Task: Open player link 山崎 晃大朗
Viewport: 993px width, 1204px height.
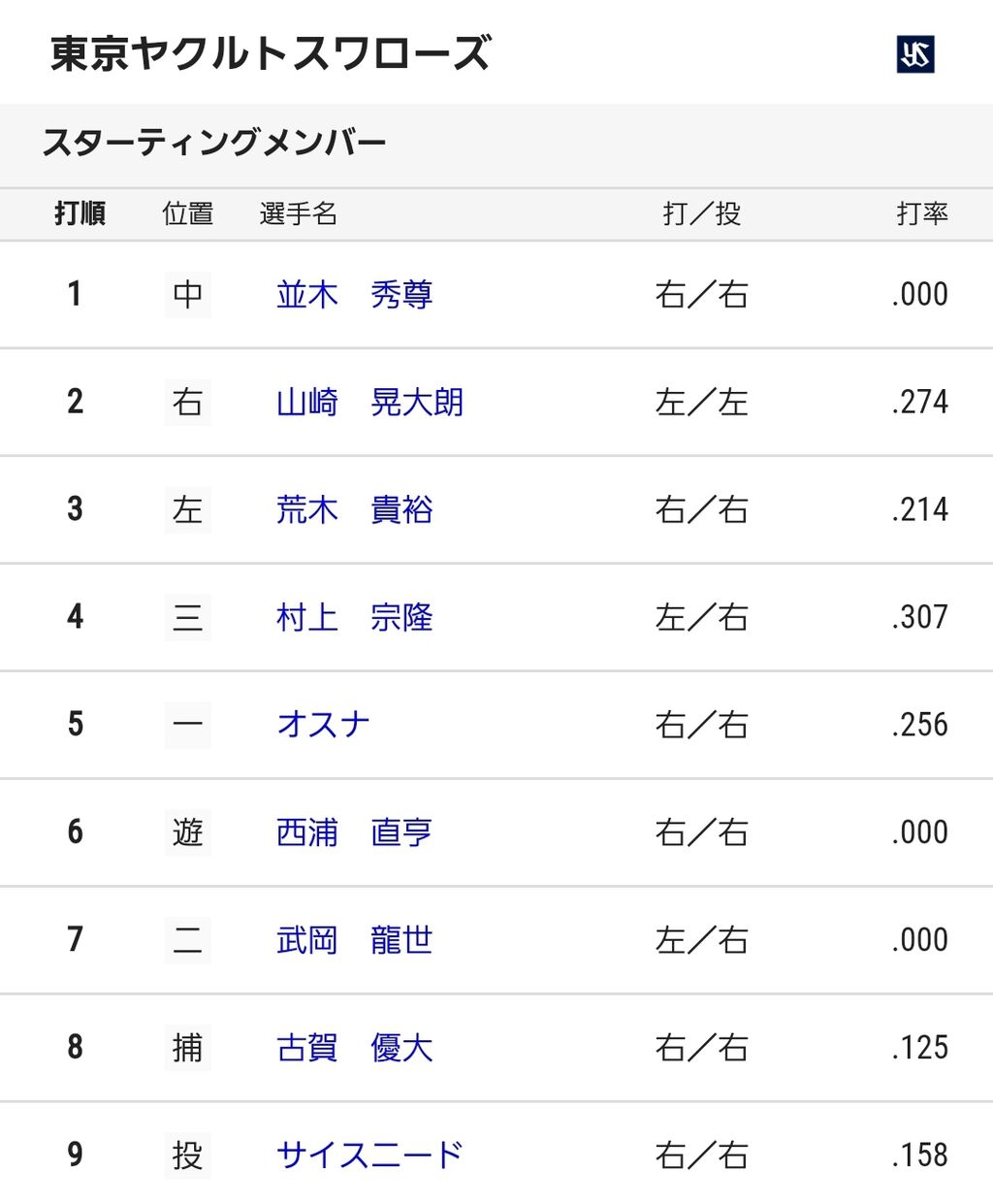Action: (x=369, y=403)
